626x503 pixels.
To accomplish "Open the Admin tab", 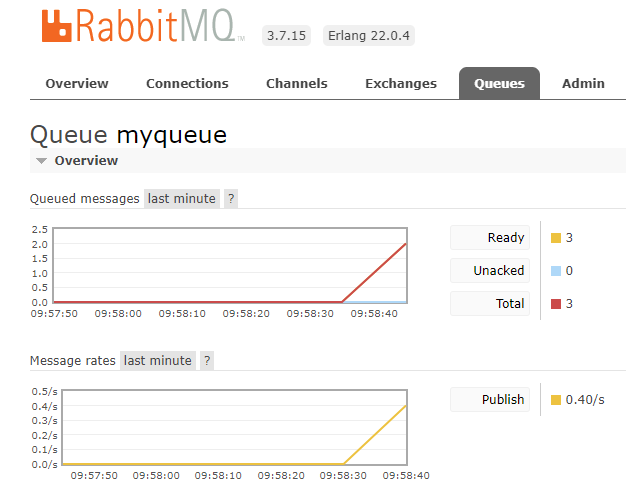I will [583, 83].
